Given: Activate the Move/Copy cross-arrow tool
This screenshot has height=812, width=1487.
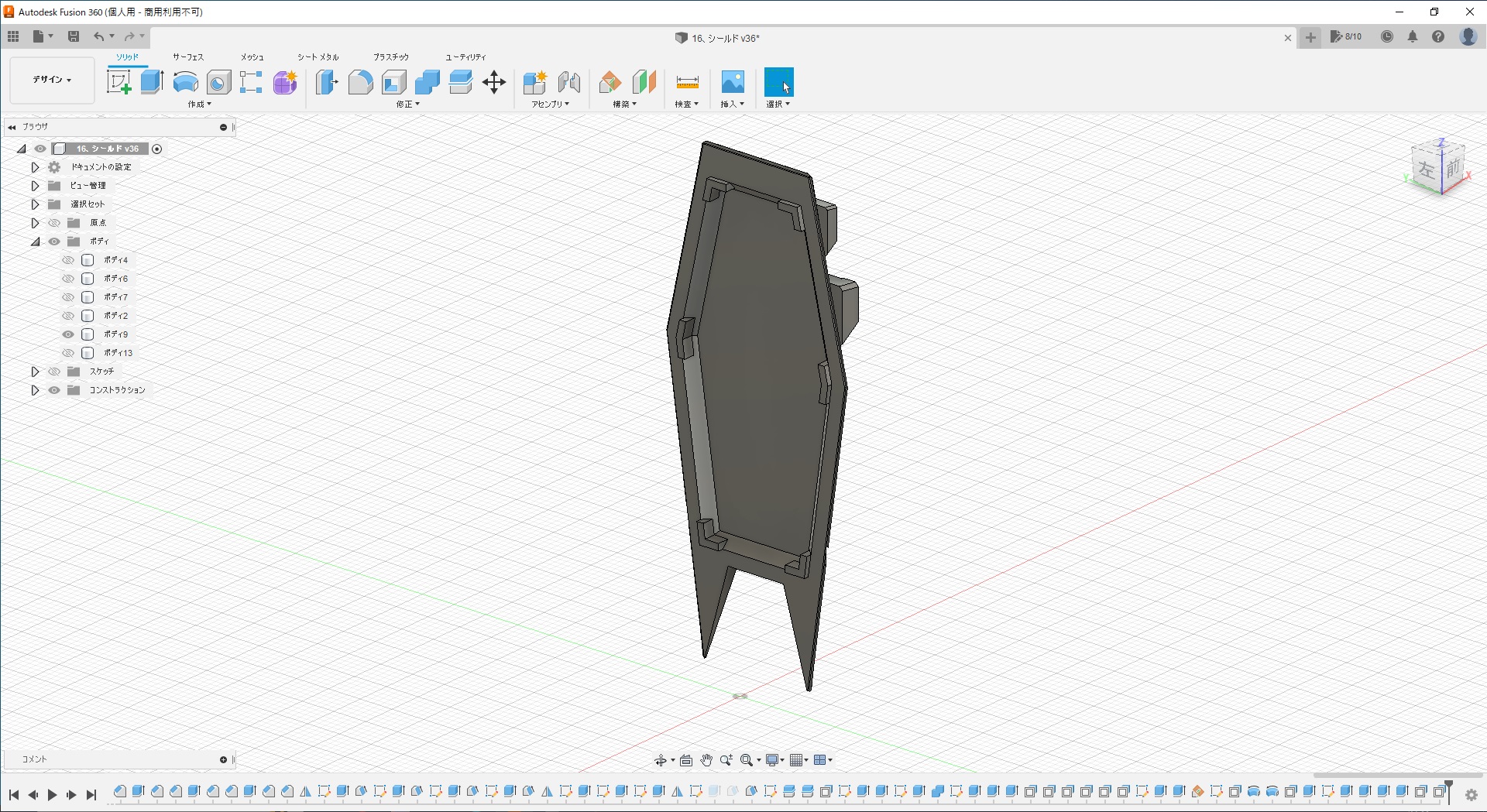Looking at the screenshot, I should click(x=493, y=82).
